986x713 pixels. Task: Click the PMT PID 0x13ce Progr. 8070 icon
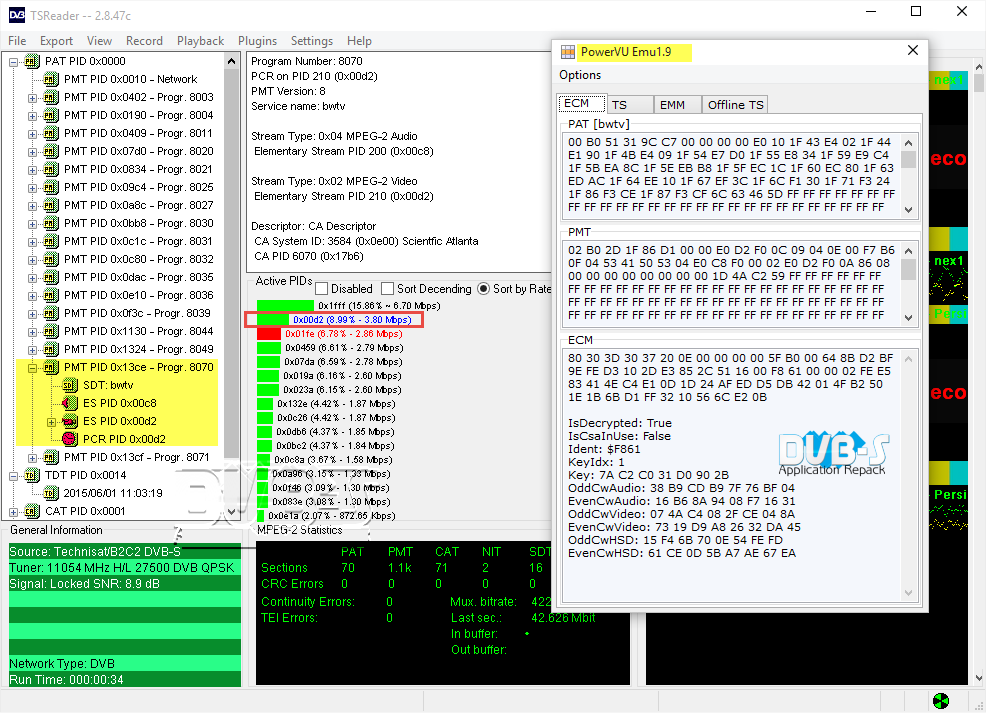(x=51, y=367)
